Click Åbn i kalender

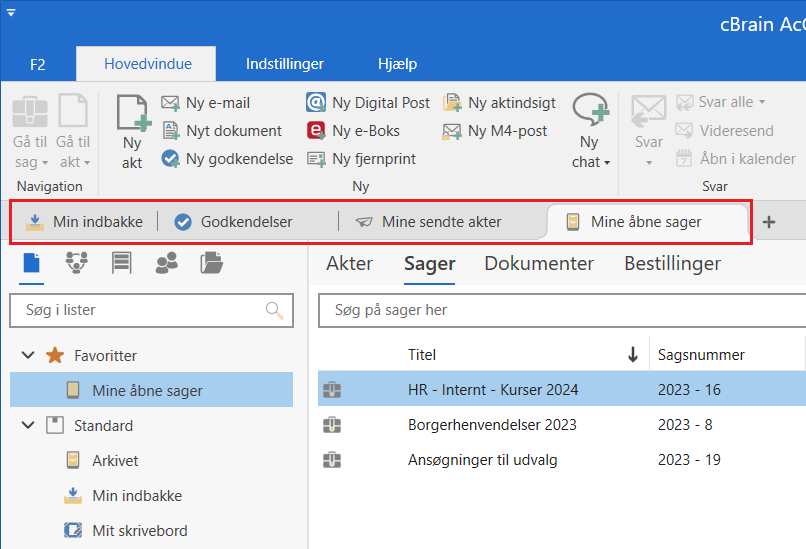(x=736, y=159)
